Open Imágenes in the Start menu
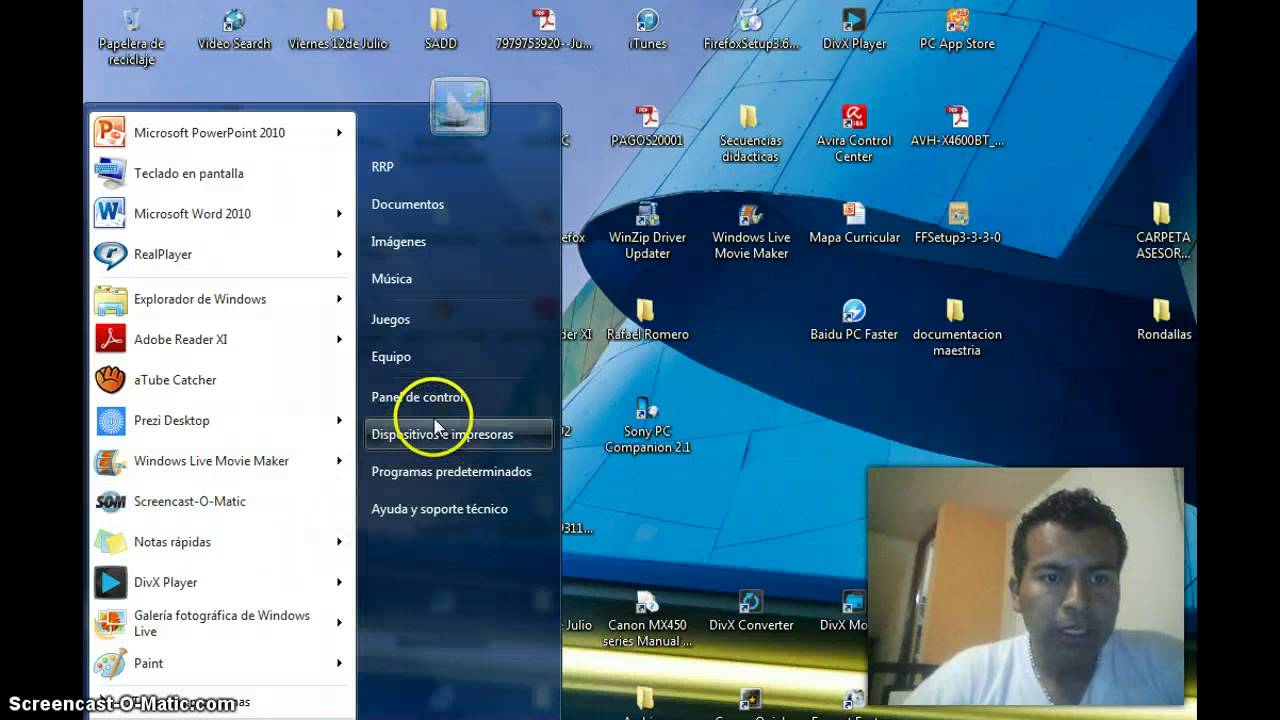Screen dimensions: 1280x720 (x=398, y=241)
